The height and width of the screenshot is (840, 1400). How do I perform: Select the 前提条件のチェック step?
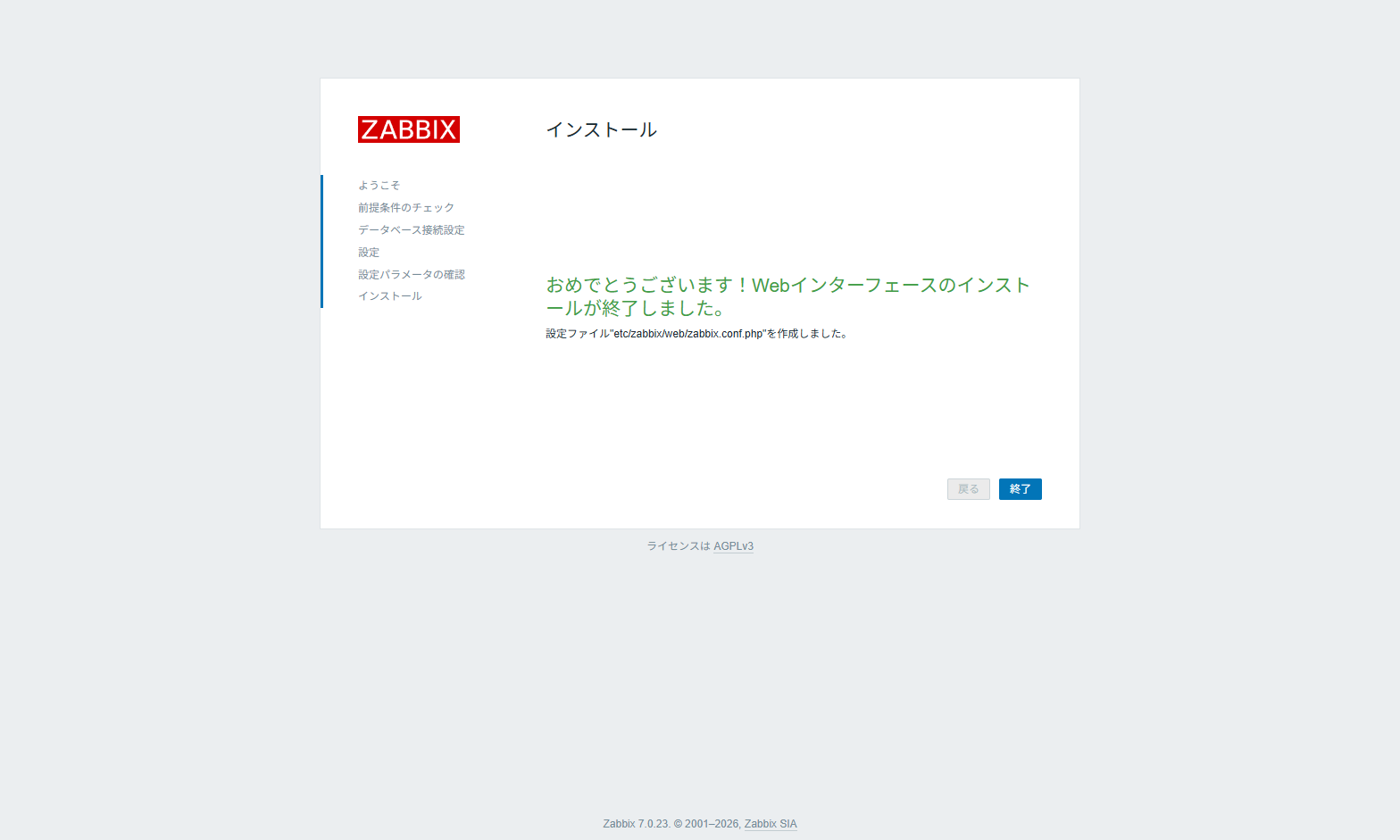[x=406, y=208]
